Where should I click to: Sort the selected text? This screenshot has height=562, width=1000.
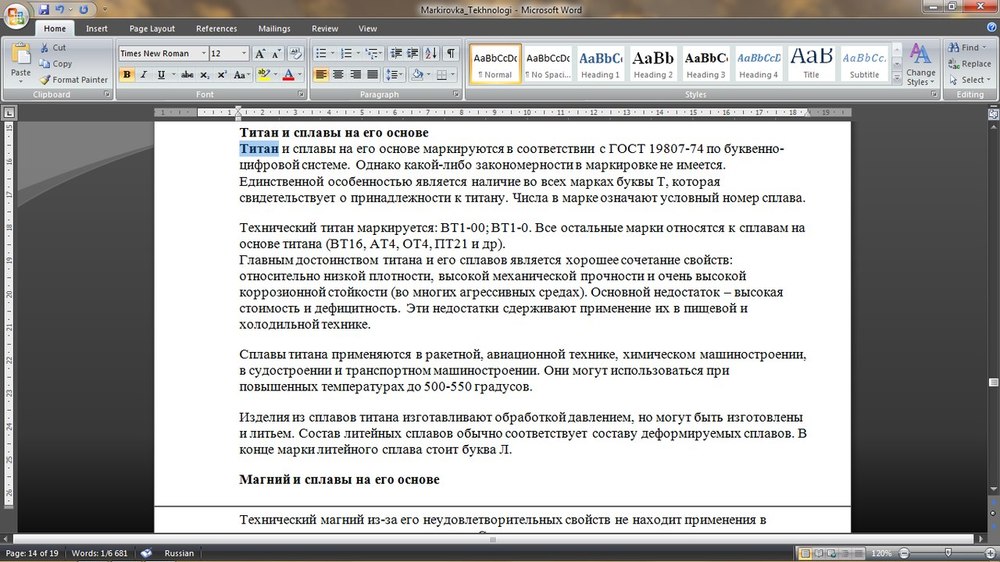pyautogui.click(x=431, y=54)
